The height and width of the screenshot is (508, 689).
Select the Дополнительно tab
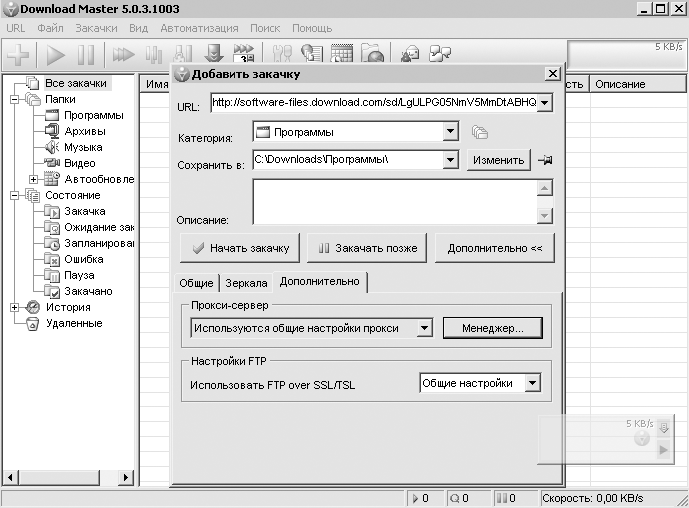point(319,282)
